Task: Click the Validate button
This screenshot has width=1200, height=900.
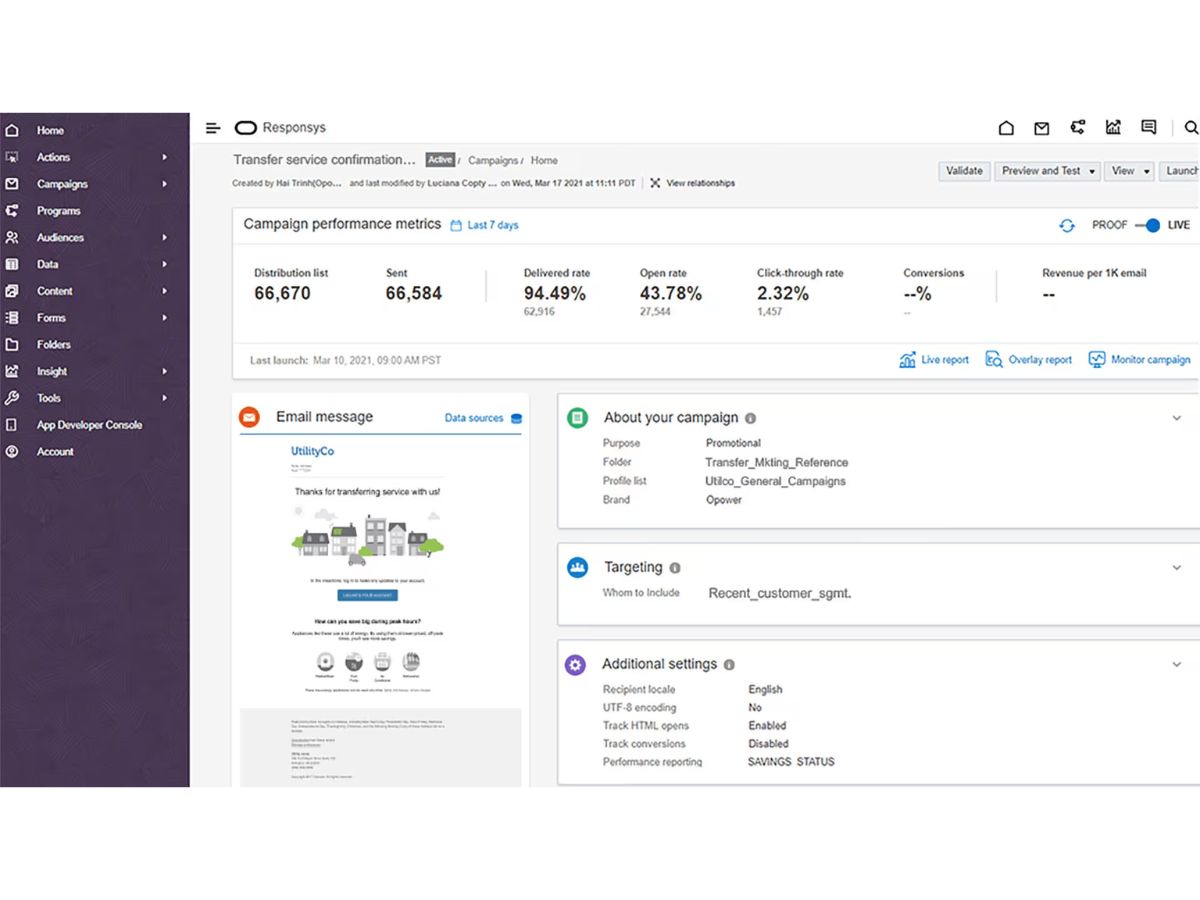Action: click(964, 171)
